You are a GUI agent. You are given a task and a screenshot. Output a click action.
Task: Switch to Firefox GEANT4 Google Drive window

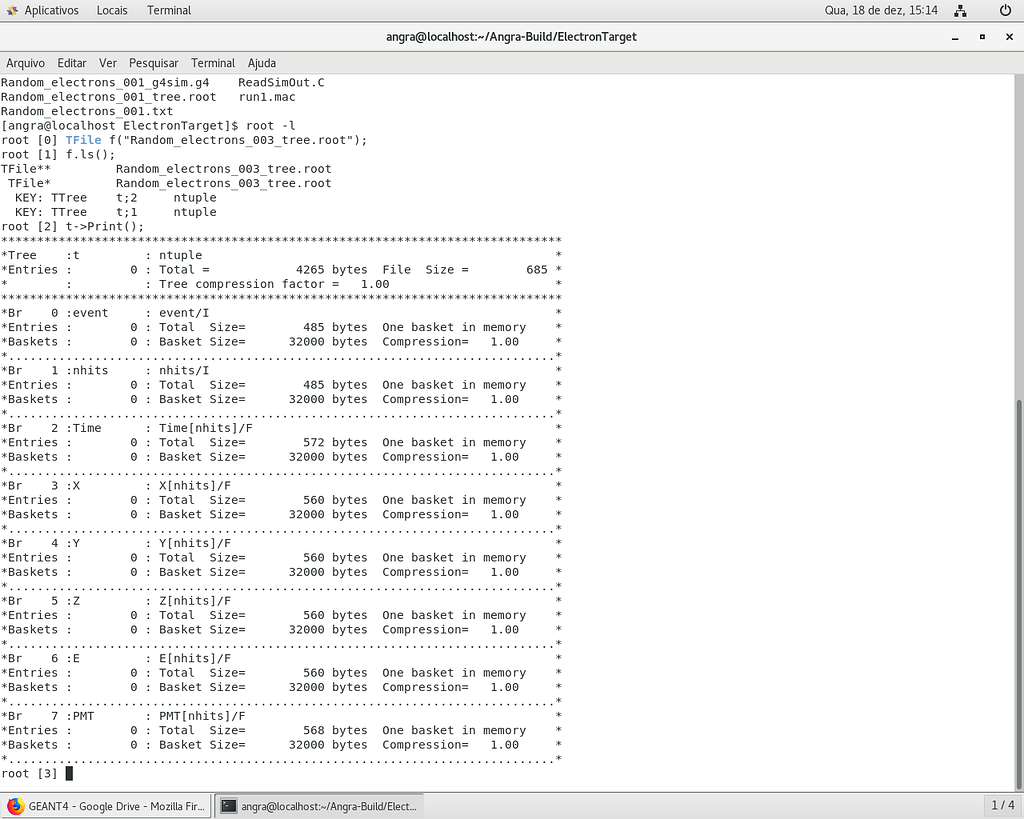coord(105,805)
